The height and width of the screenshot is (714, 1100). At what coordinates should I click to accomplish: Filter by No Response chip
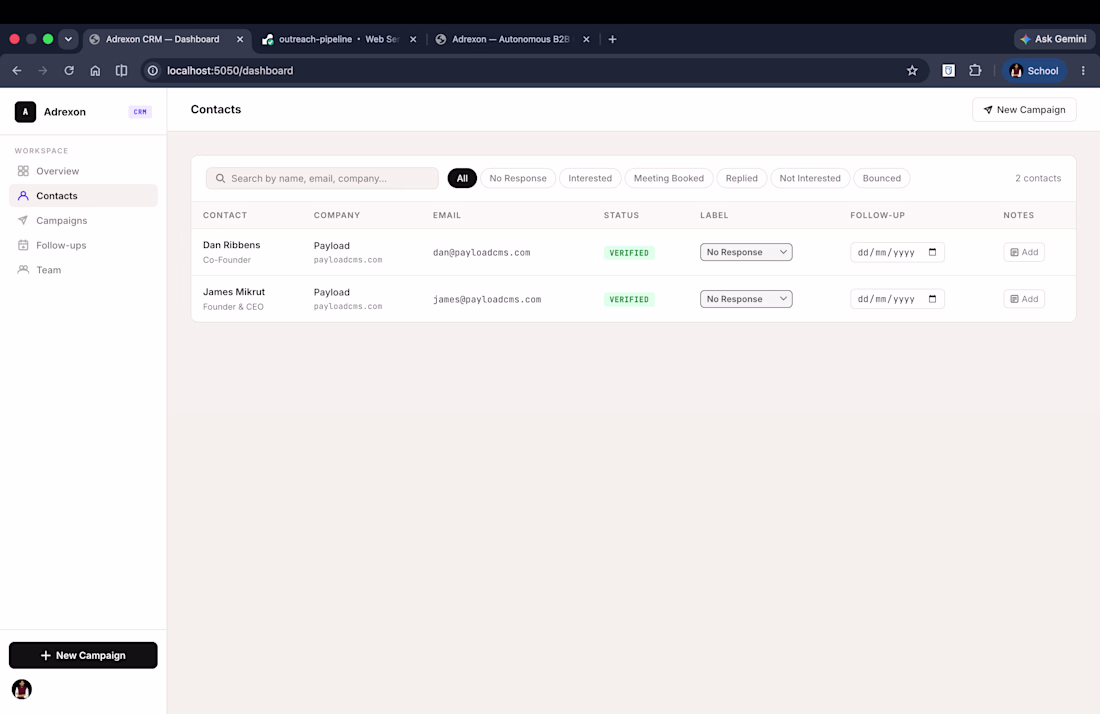tap(518, 178)
